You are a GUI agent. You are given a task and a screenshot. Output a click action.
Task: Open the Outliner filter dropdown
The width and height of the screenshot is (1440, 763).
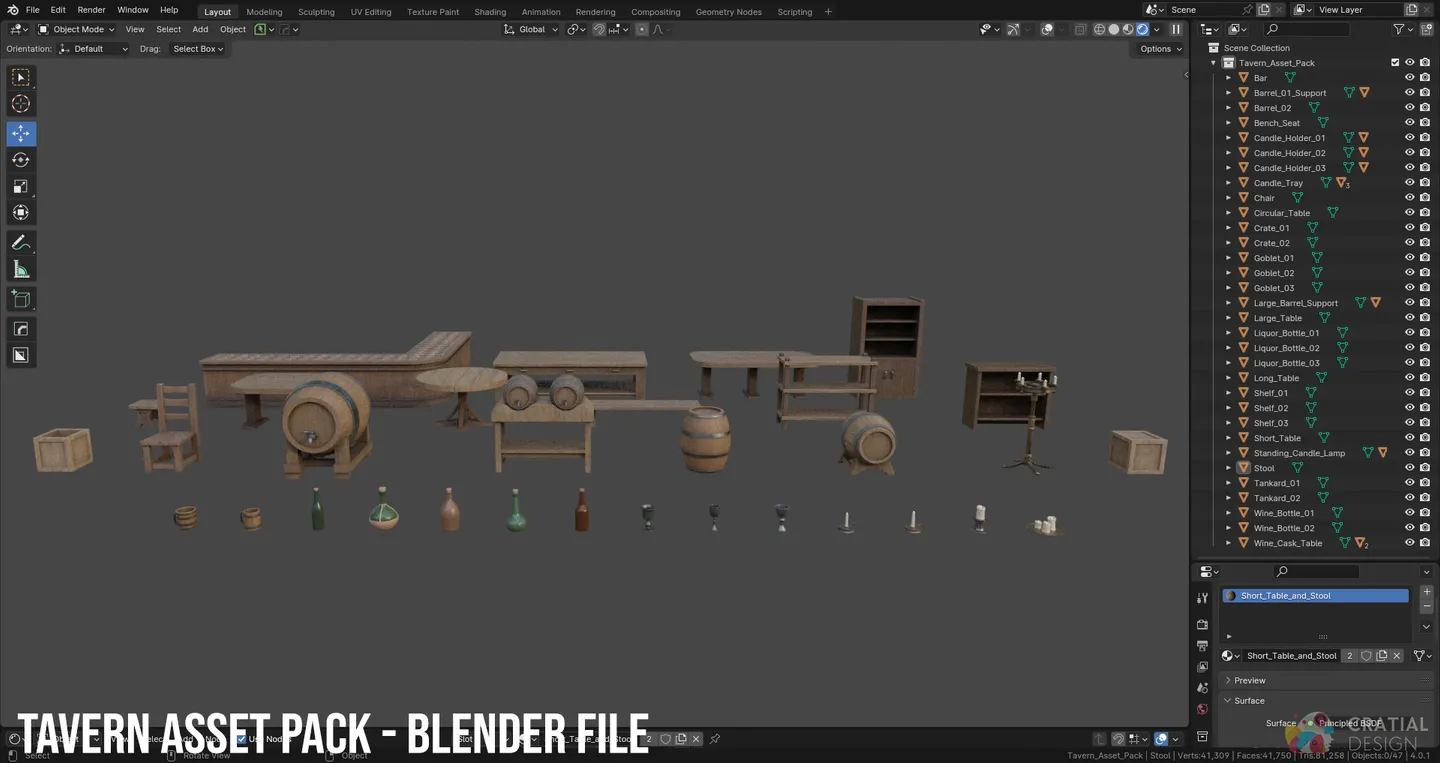tap(1402, 30)
